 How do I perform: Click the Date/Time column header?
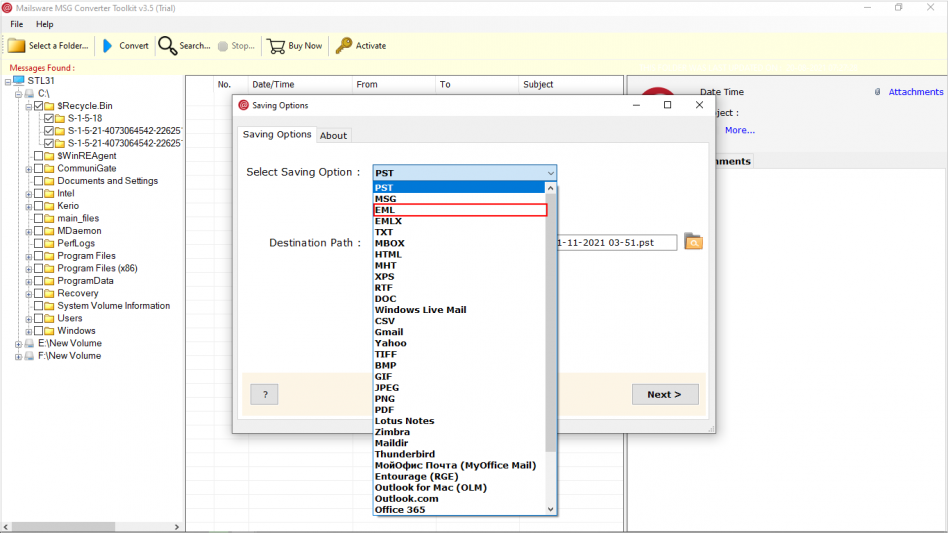[299, 85]
